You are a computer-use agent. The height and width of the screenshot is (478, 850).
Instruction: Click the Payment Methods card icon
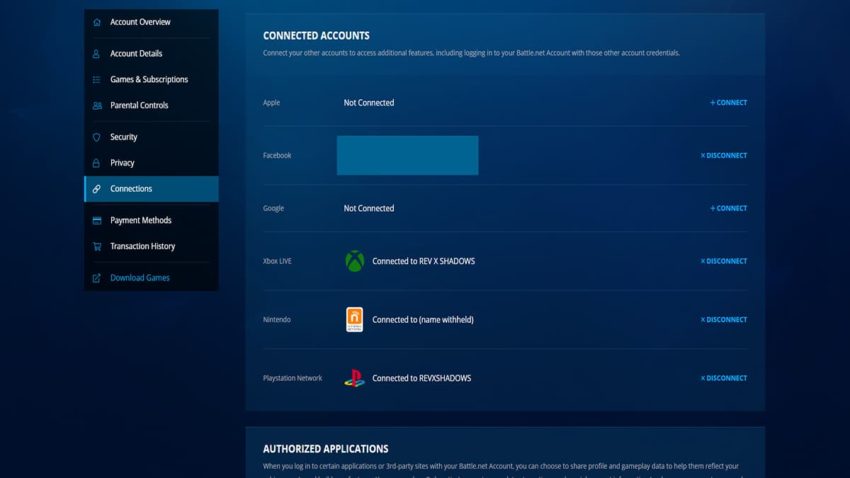coord(96,221)
